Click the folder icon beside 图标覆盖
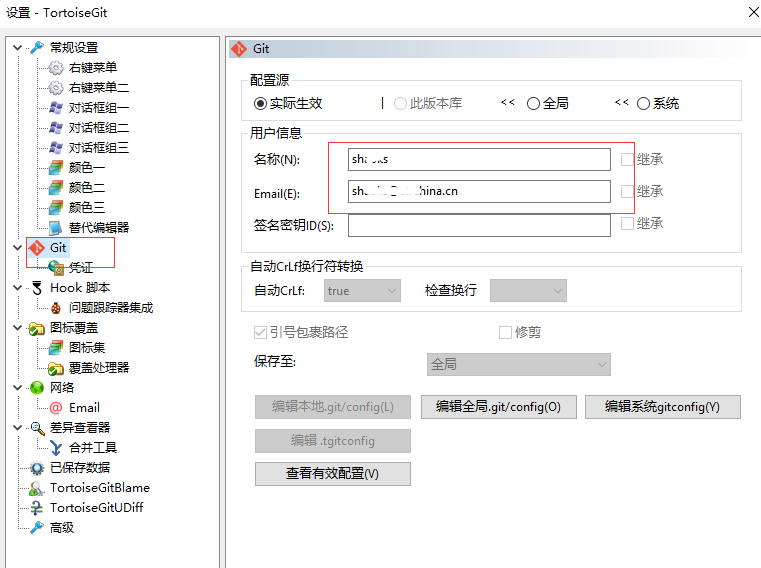Image resolution: width=761 pixels, height=568 pixels. tap(37, 329)
